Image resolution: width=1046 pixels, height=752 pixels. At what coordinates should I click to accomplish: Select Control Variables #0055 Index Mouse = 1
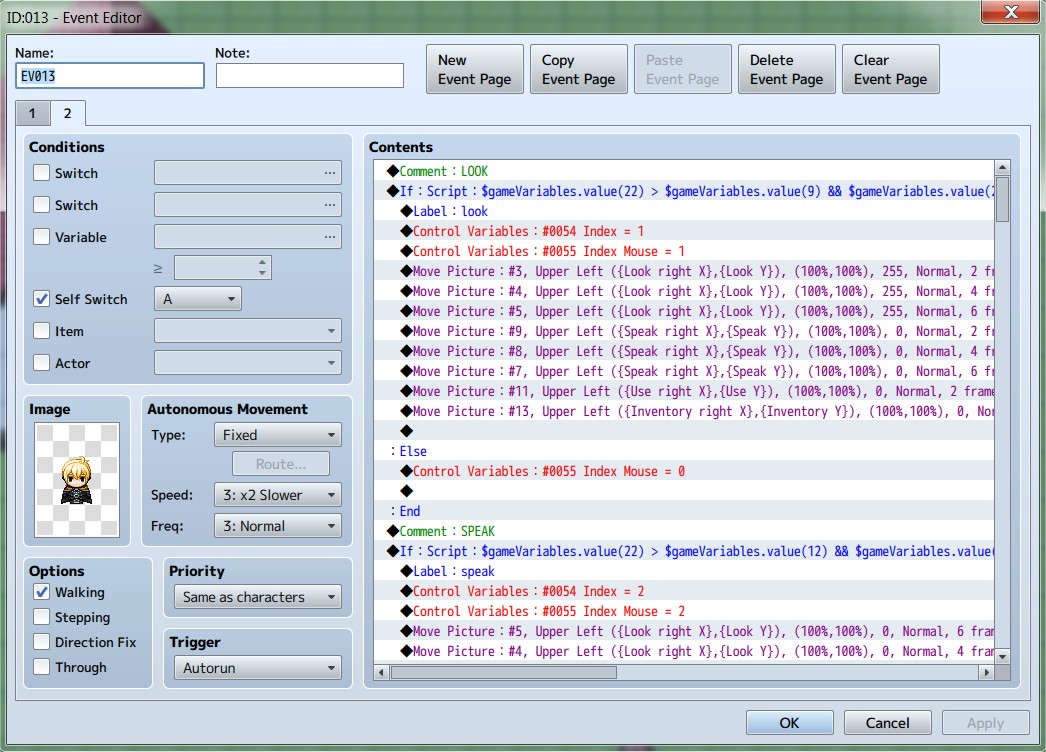click(684, 252)
